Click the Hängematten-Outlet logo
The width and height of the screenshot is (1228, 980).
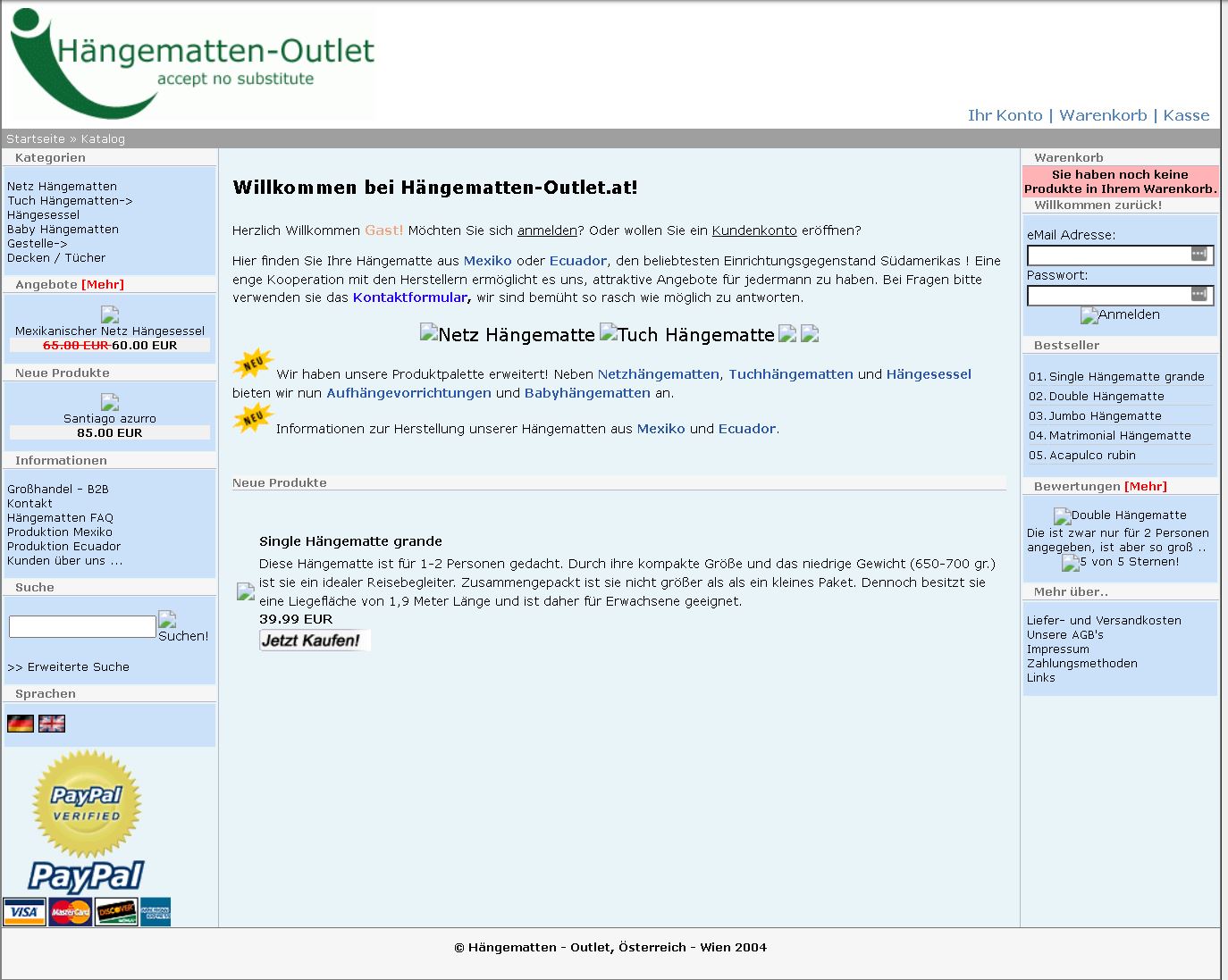[192, 63]
